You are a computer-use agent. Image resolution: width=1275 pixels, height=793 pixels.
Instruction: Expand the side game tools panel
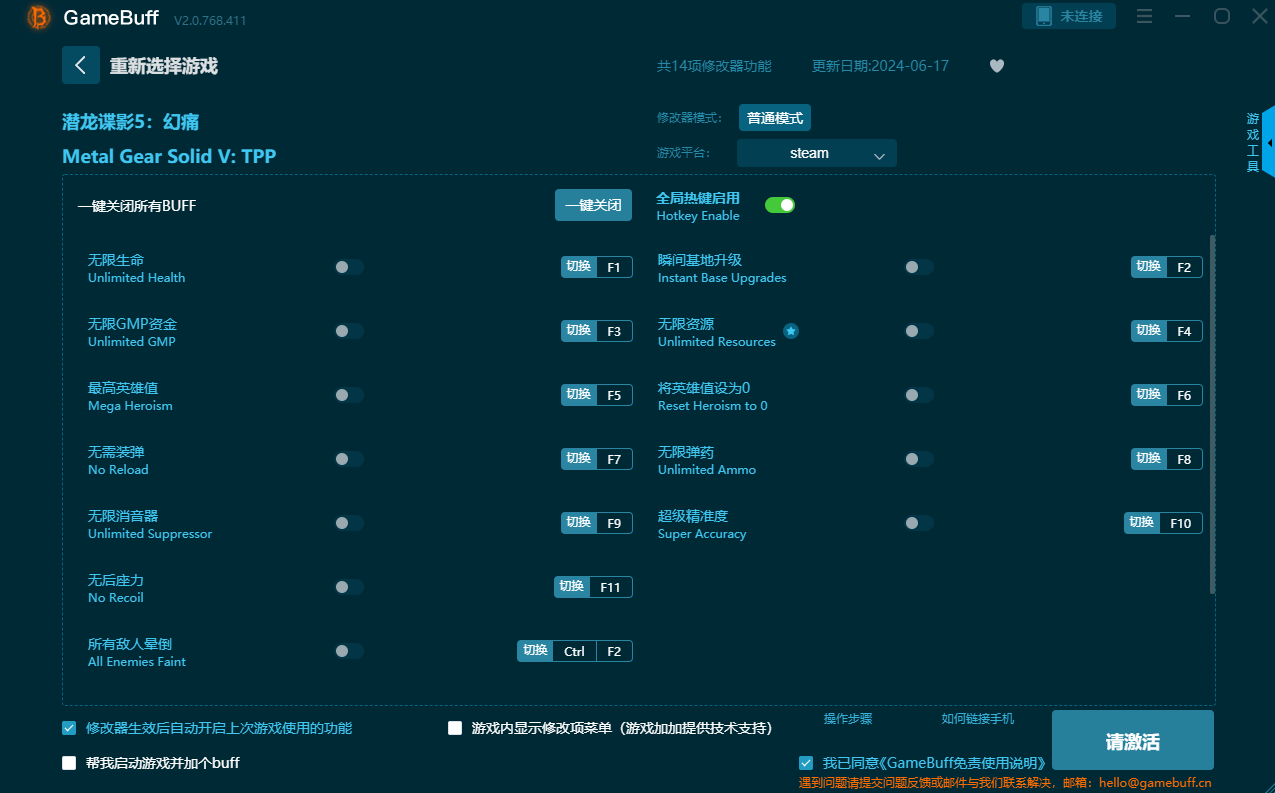(x=1268, y=144)
